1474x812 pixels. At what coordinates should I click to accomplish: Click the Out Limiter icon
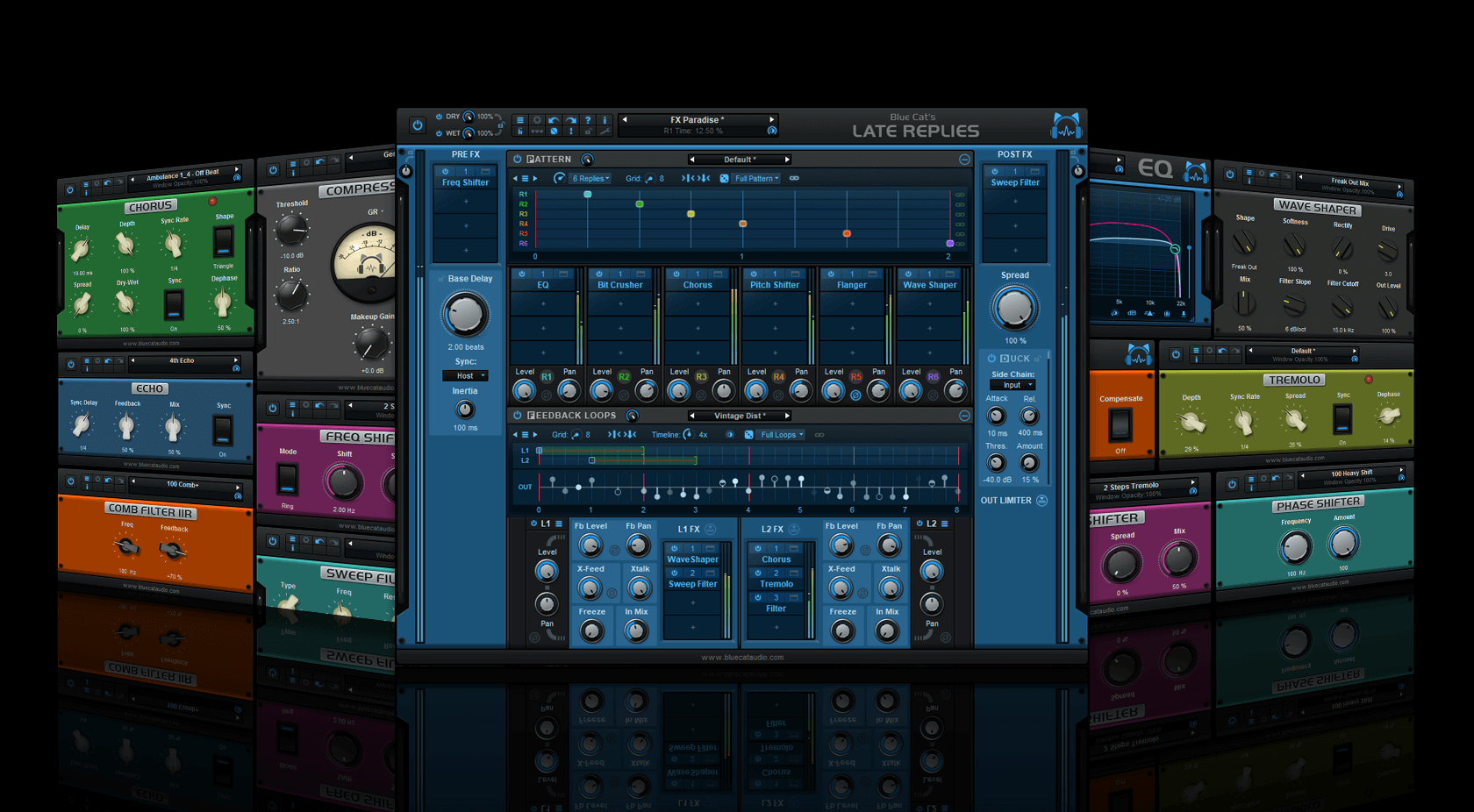[1041, 501]
